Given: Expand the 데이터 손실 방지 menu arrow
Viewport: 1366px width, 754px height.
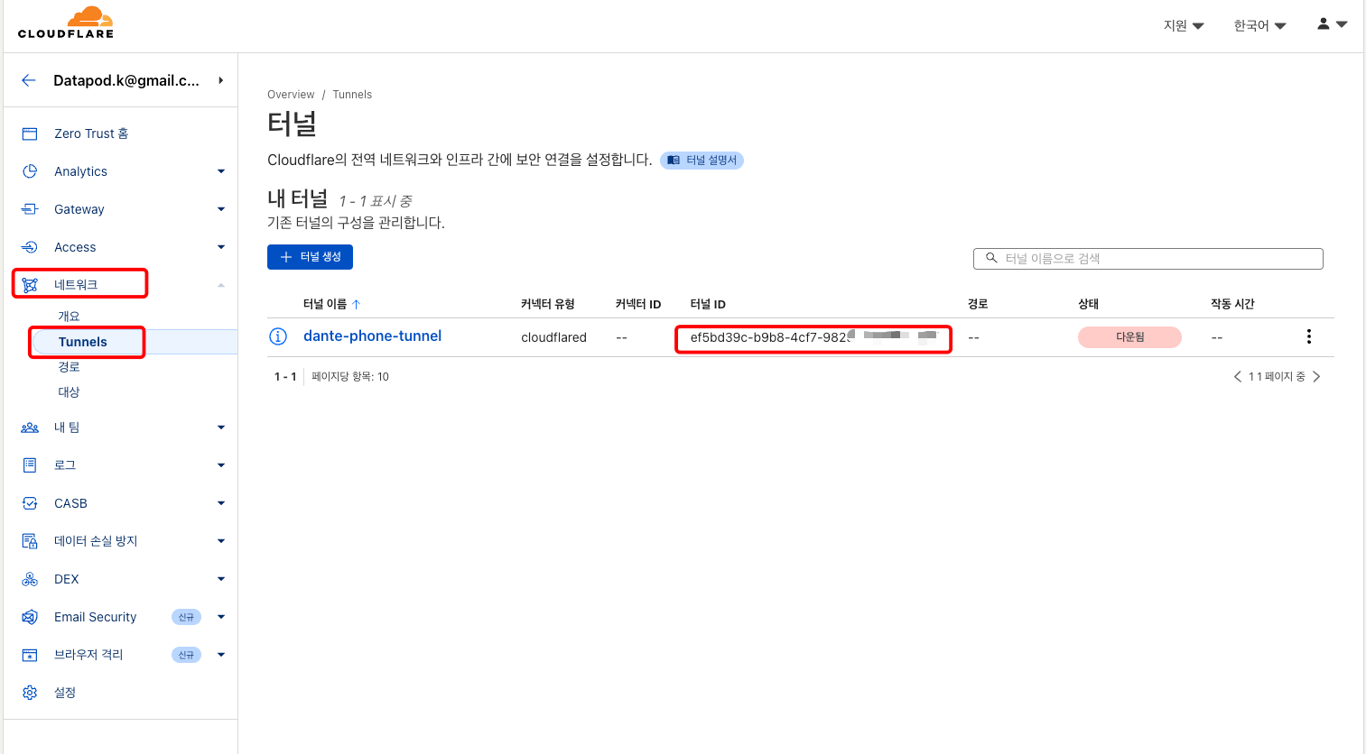Looking at the screenshot, I should (x=221, y=542).
